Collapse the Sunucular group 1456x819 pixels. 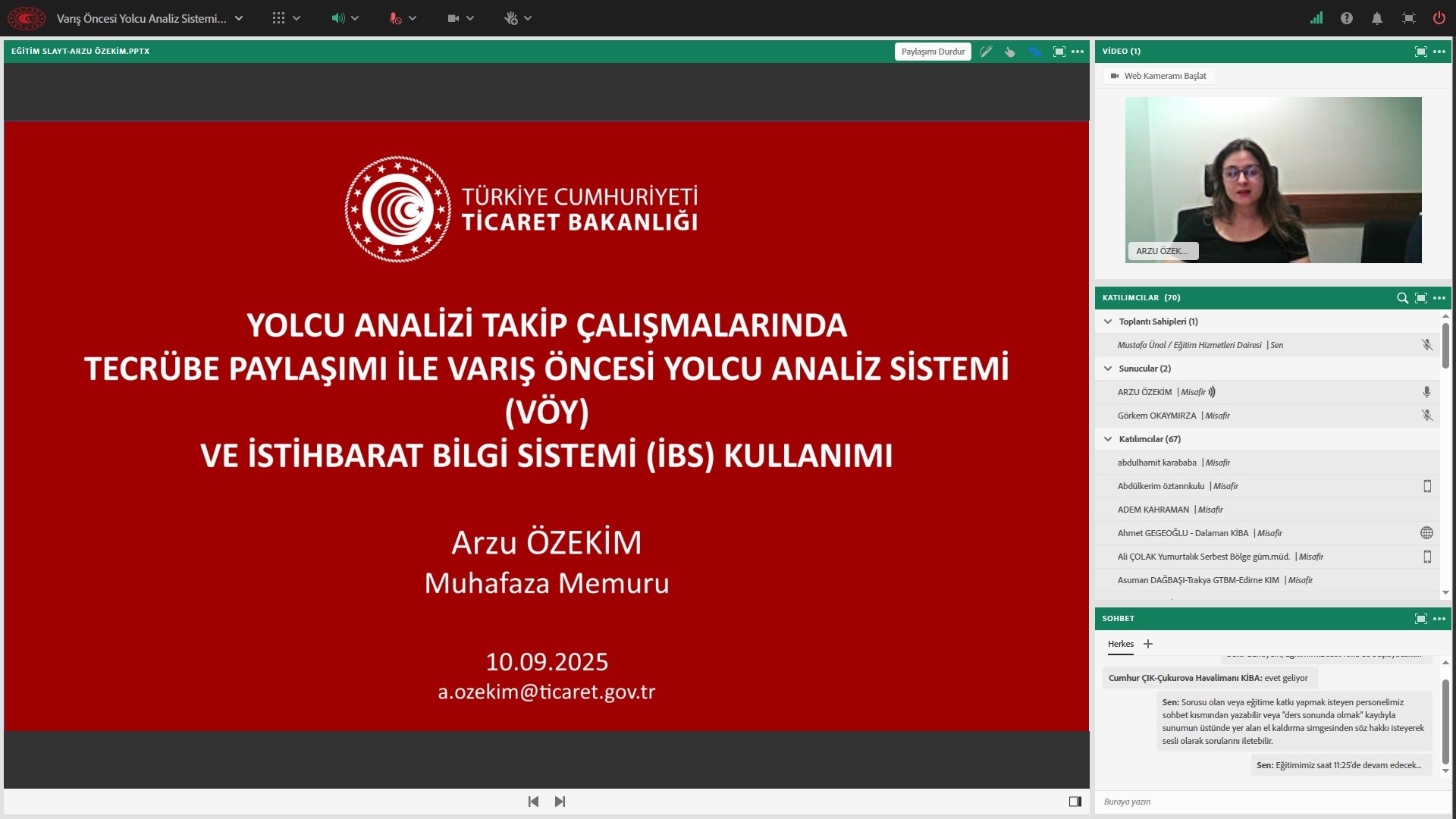click(1108, 369)
